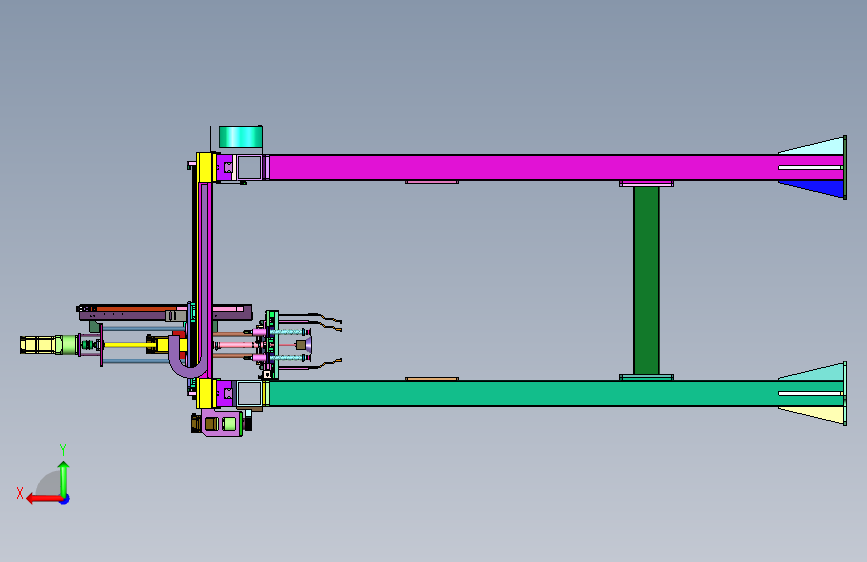
Task: Select the violet gearbox housing at bottom
Action: pyautogui.click(x=221, y=423)
